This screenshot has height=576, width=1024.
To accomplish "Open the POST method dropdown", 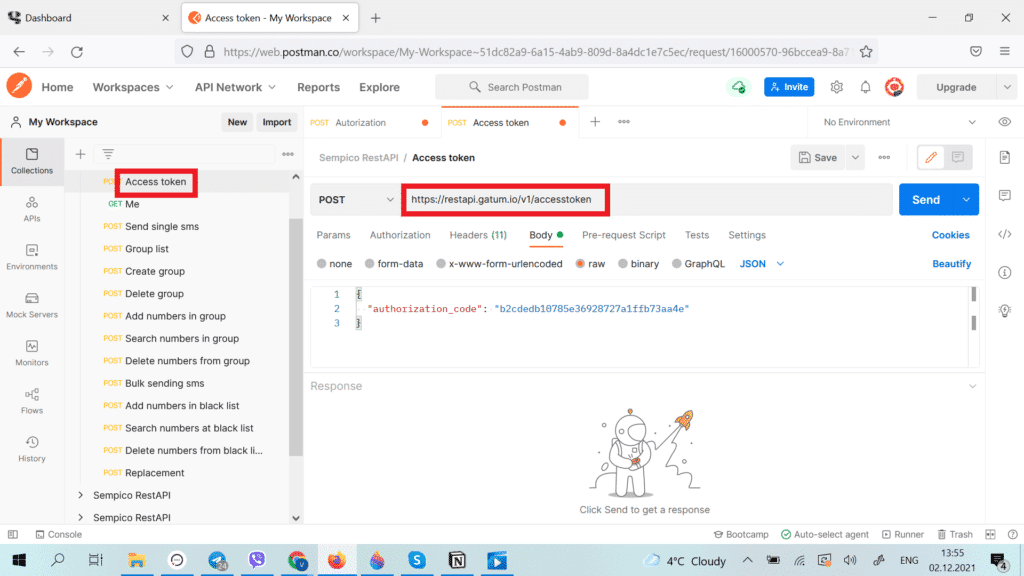I will [356, 200].
